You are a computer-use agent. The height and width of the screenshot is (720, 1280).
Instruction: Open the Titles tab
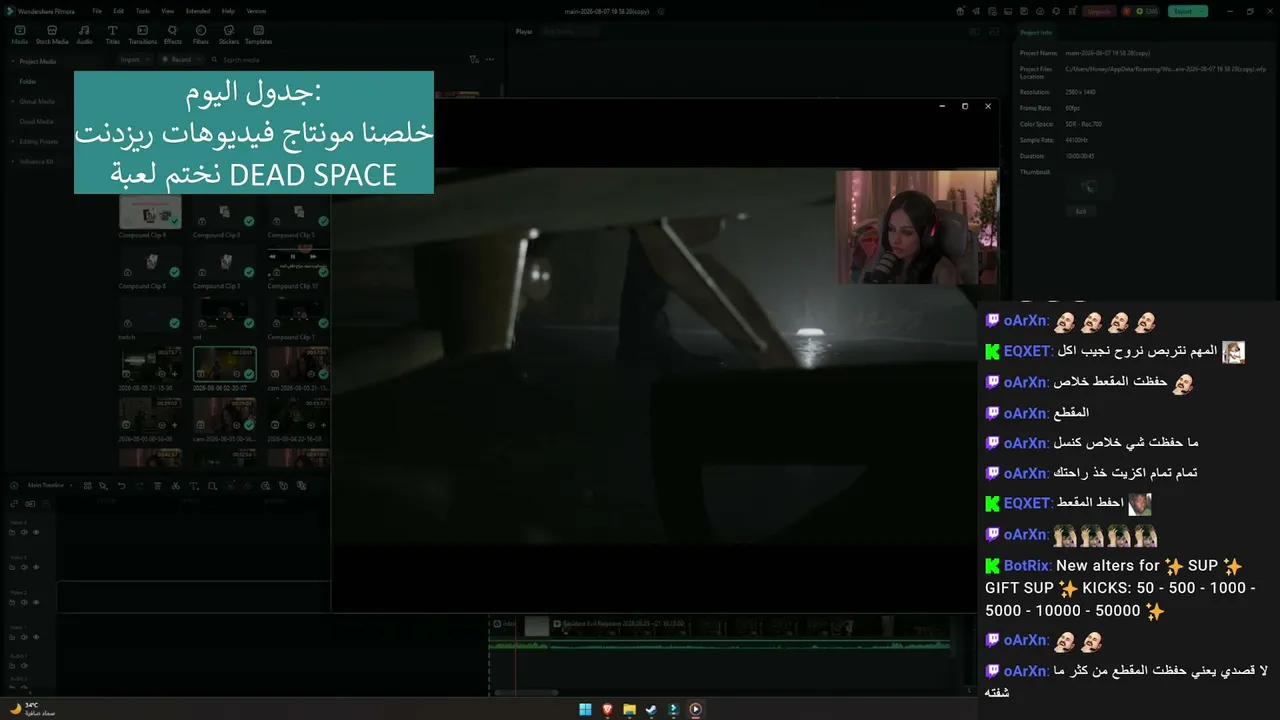(x=113, y=35)
